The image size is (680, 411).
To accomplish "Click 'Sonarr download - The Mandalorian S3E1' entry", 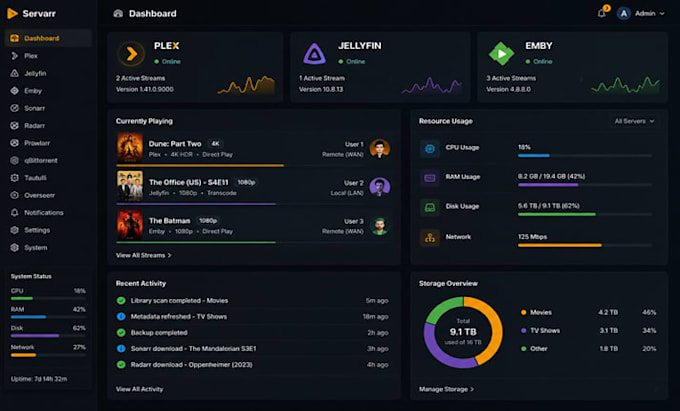I will (193, 349).
